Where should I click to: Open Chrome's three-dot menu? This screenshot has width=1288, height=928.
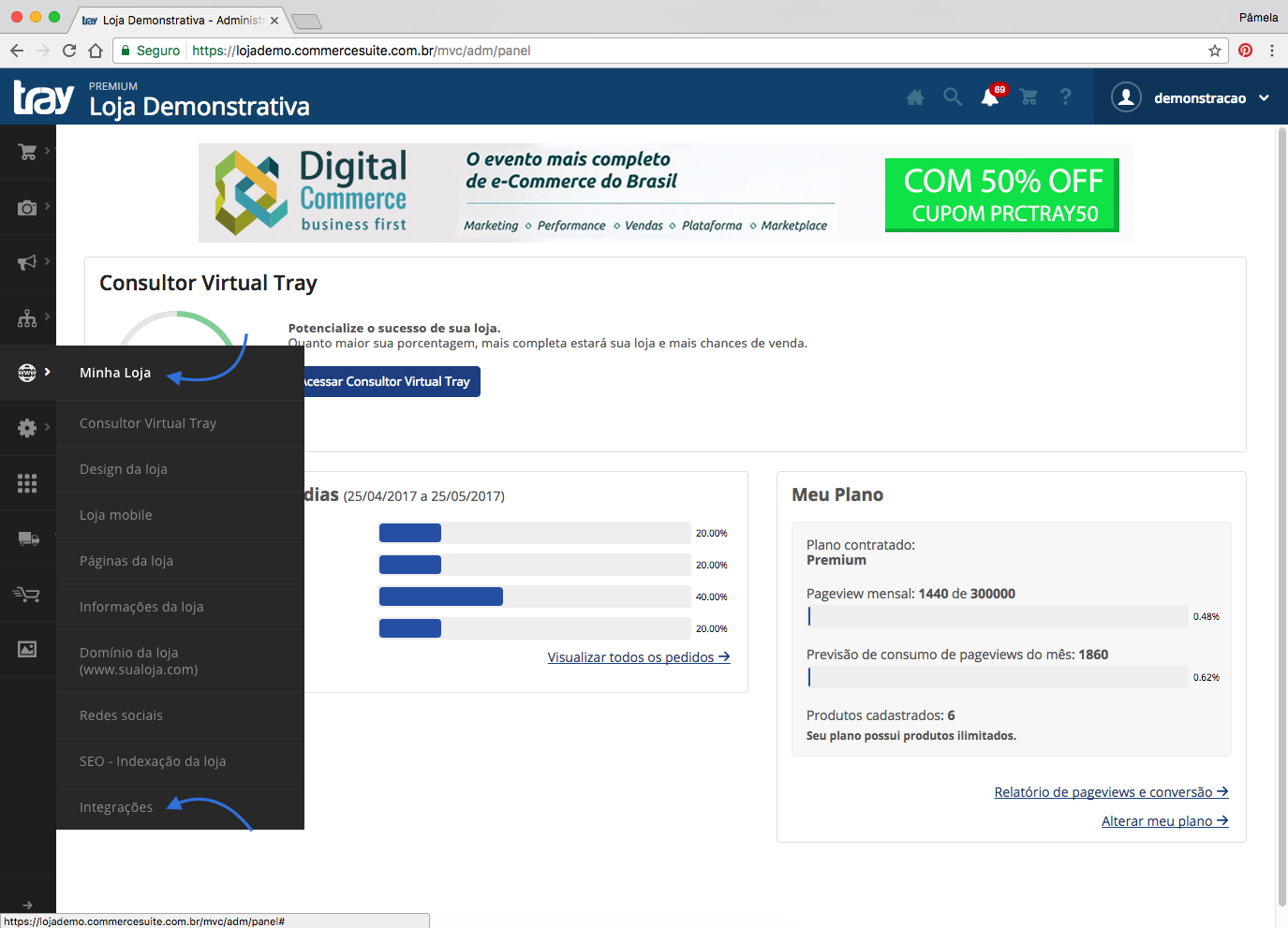(1272, 51)
